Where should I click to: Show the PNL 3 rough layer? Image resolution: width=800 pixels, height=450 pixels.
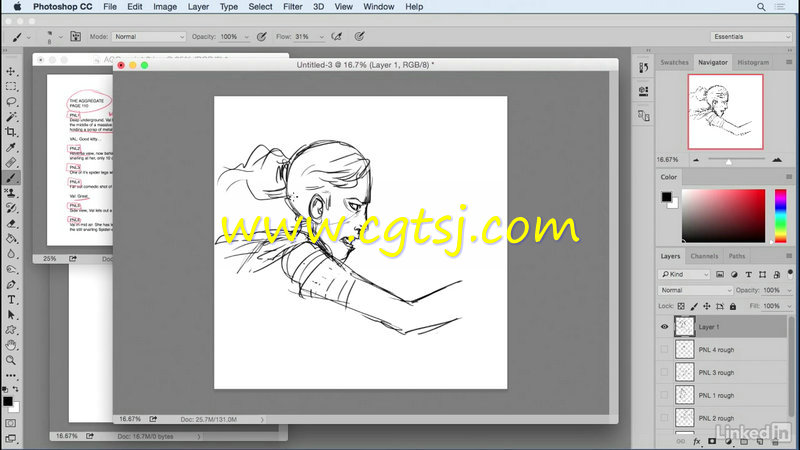click(x=664, y=372)
